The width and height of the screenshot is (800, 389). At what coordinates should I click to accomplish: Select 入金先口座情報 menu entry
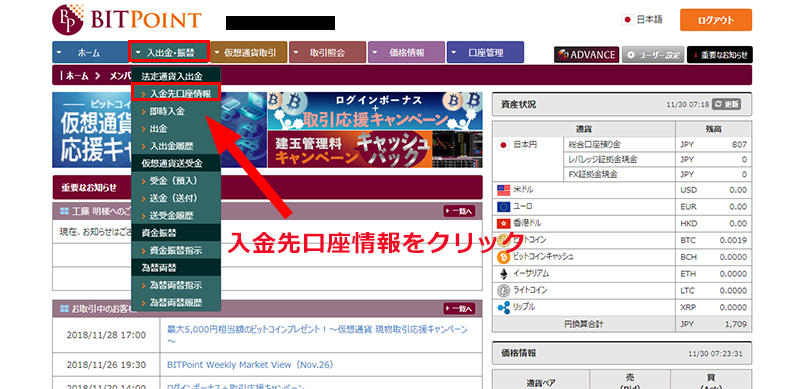[176, 94]
